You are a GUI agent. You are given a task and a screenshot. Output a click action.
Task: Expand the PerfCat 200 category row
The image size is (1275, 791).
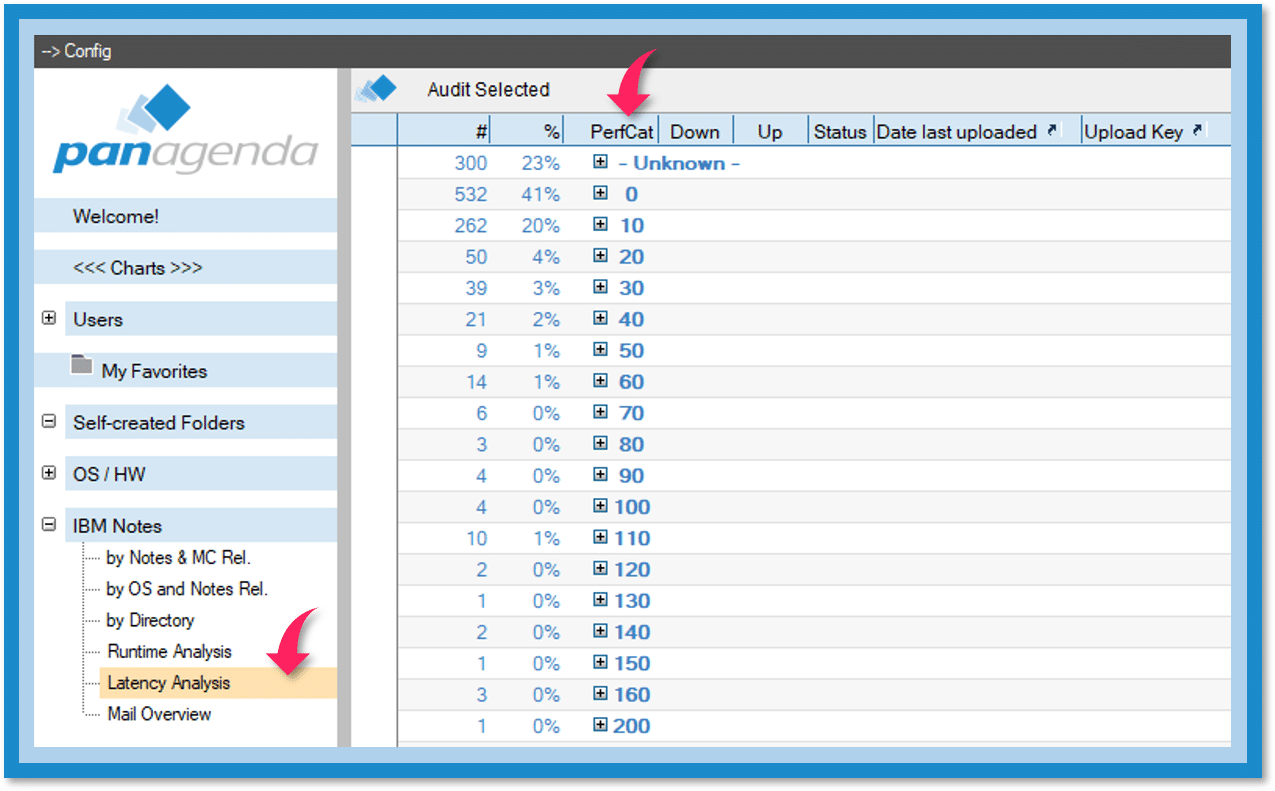point(600,725)
